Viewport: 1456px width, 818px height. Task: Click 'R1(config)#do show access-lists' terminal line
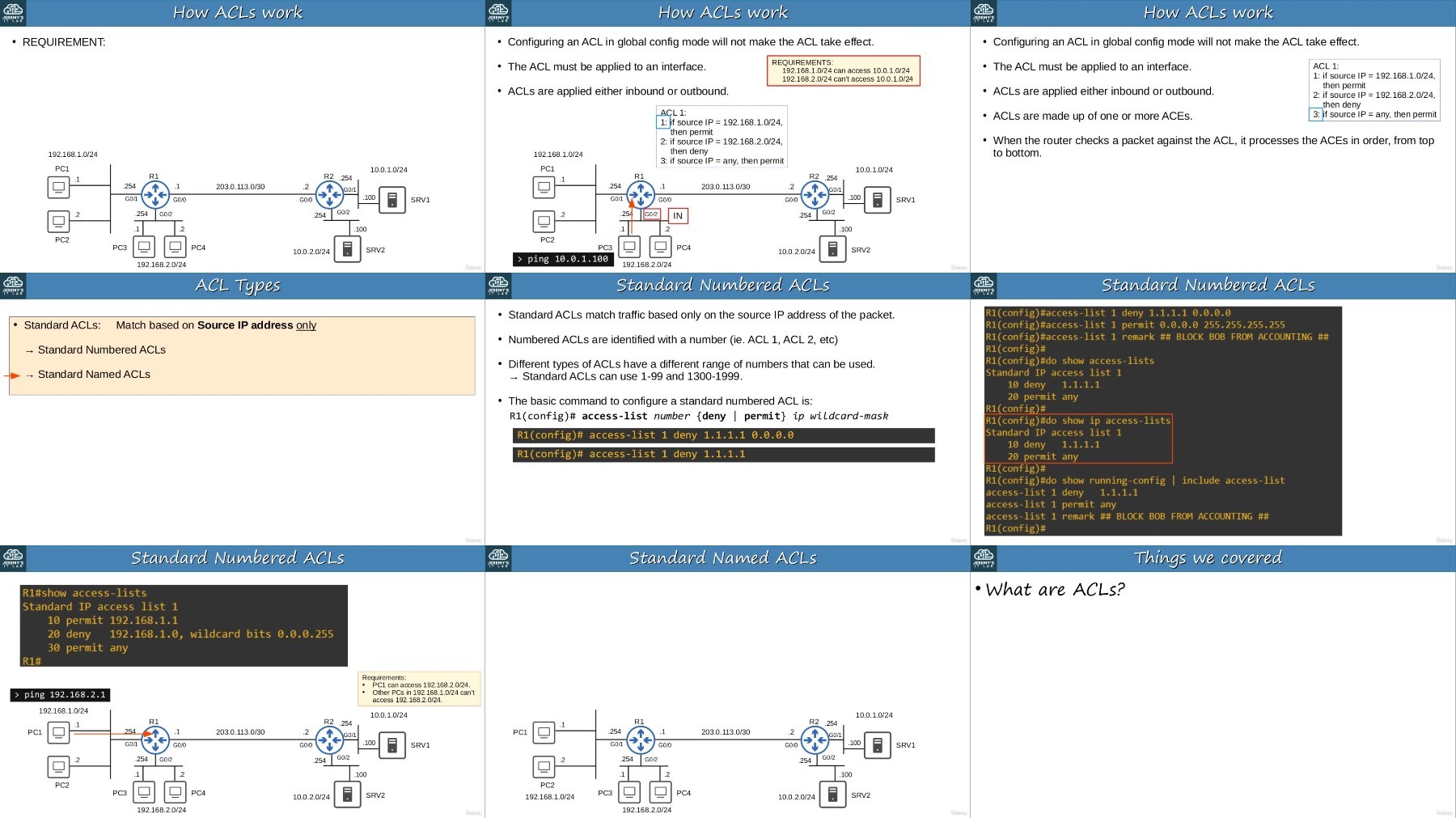(1069, 361)
